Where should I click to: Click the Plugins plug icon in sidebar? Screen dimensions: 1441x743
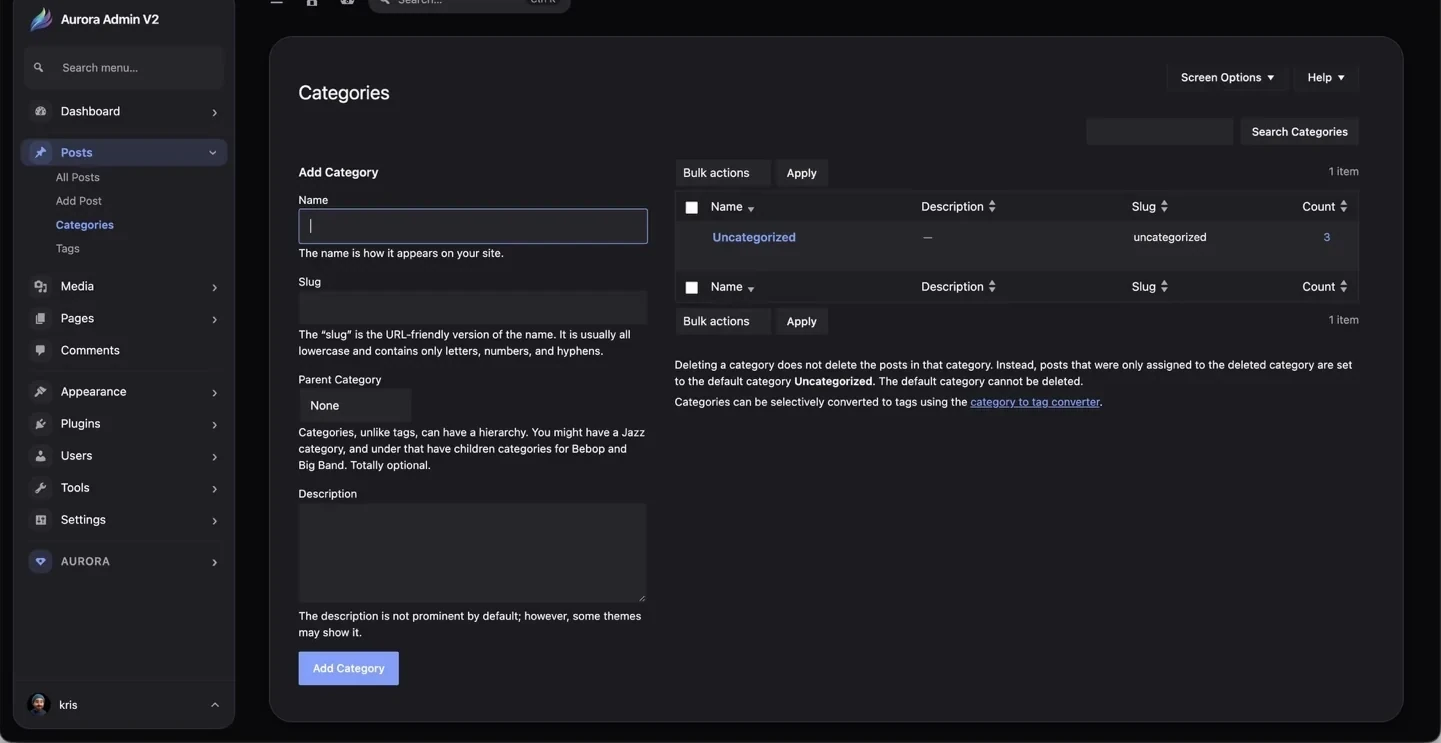(41, 423)
